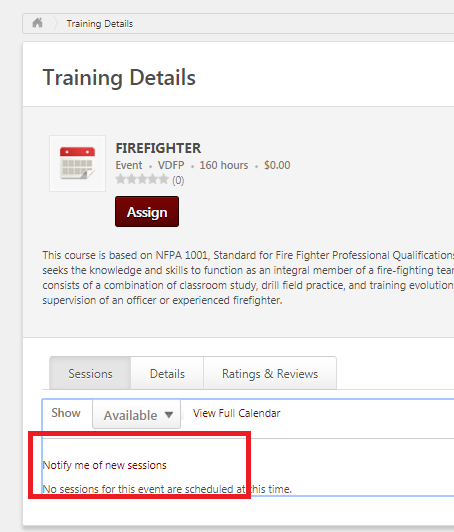Open the Details tab
The height and width of the screenshot is (532, 454).
pyautogui.click(x=167, y=373)
